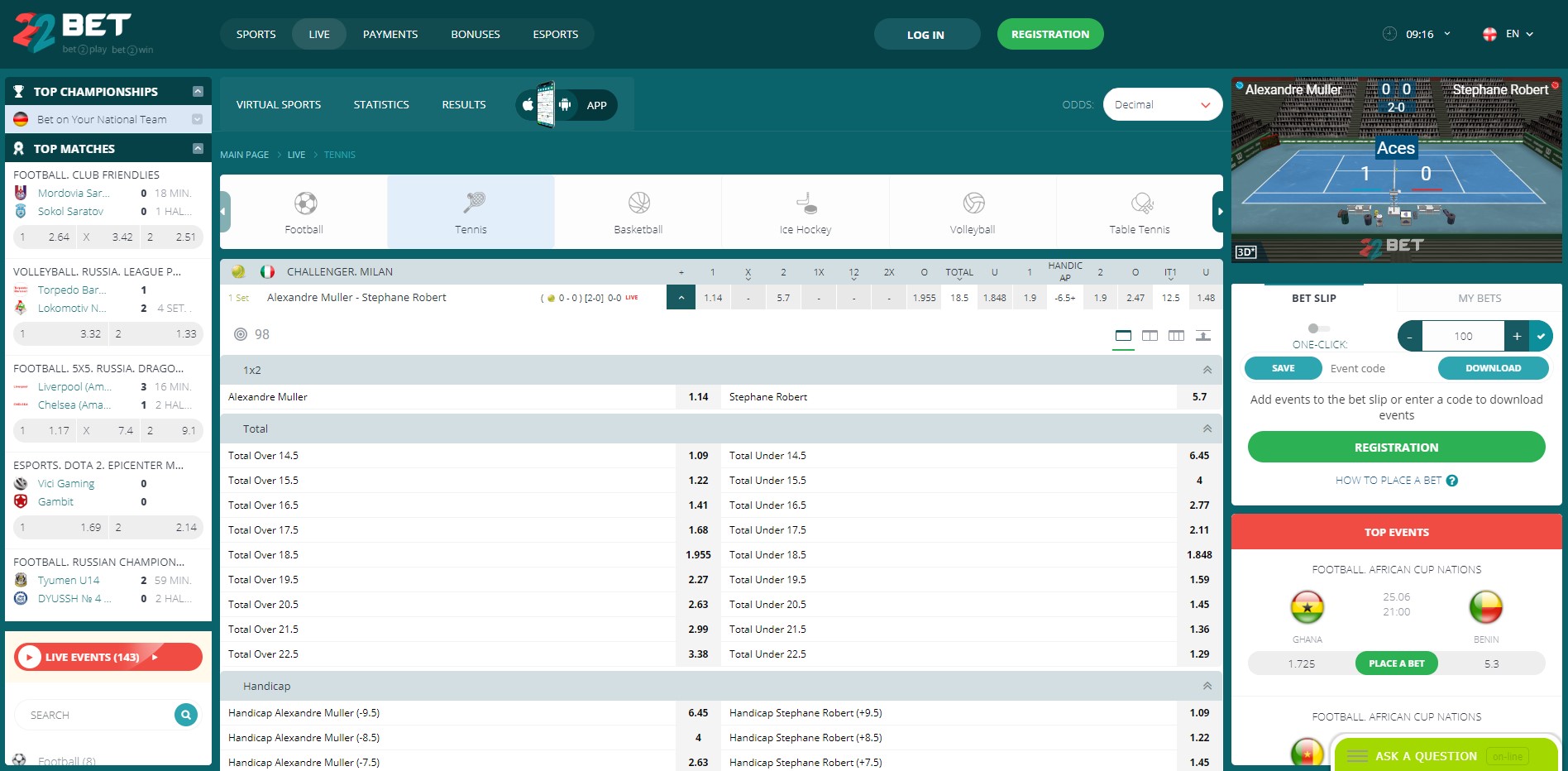Click the 98 markets counter icon

tap(241, 334)
